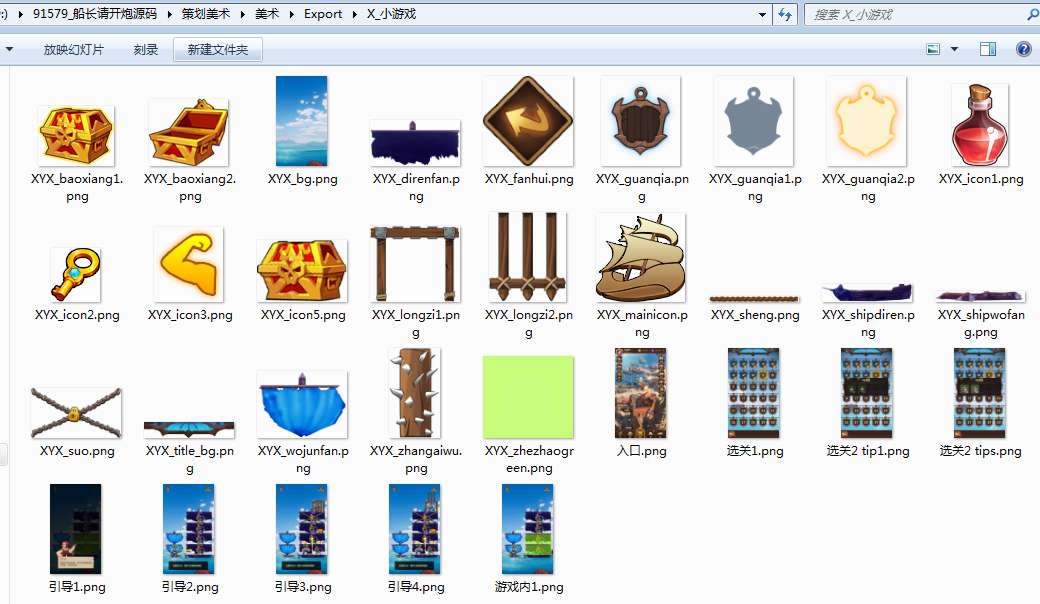
Task: Open the change view options dropdown arrow
Action: click(x=954, y=49)
